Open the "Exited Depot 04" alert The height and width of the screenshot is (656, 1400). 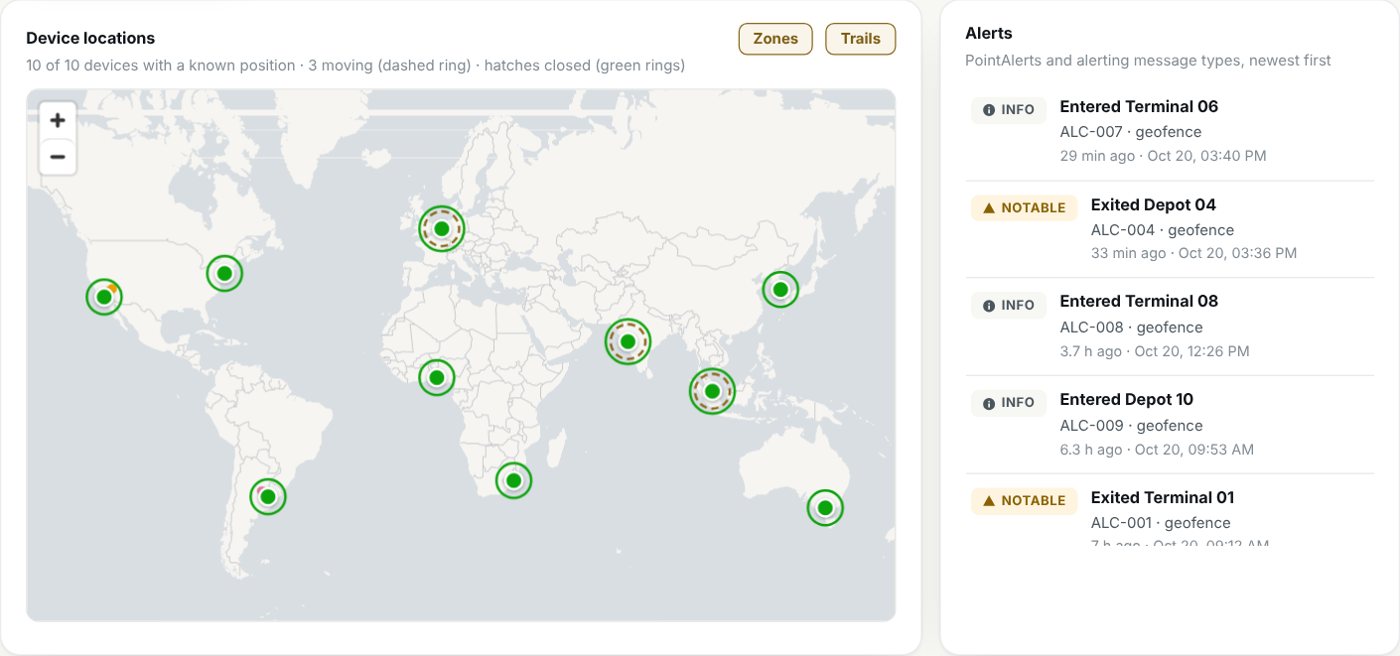[x=1170, y=229]
